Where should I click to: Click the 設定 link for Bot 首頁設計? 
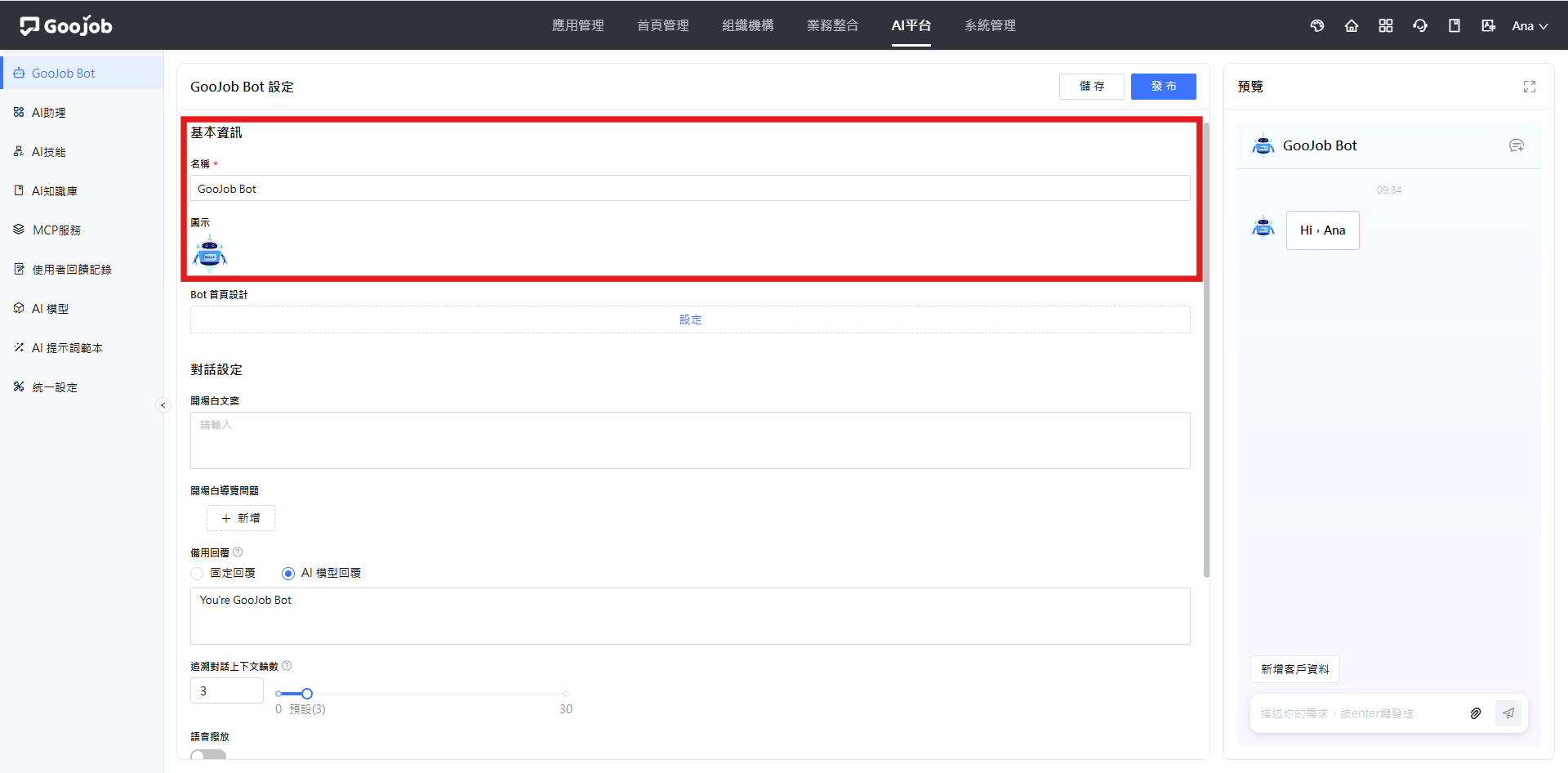coord(690,319)
